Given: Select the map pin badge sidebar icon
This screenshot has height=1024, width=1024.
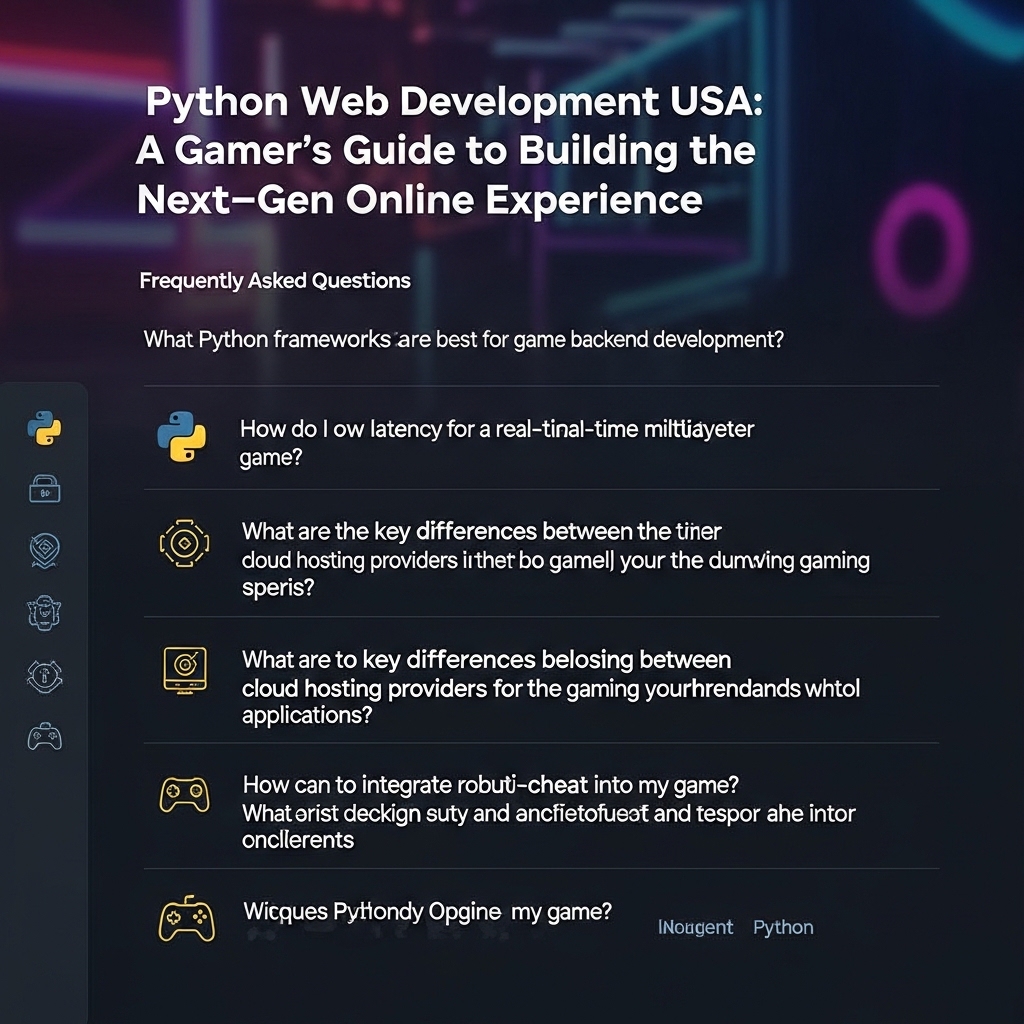Looking at the screenshot, I should pyautogui.click(x=44, y=549).
